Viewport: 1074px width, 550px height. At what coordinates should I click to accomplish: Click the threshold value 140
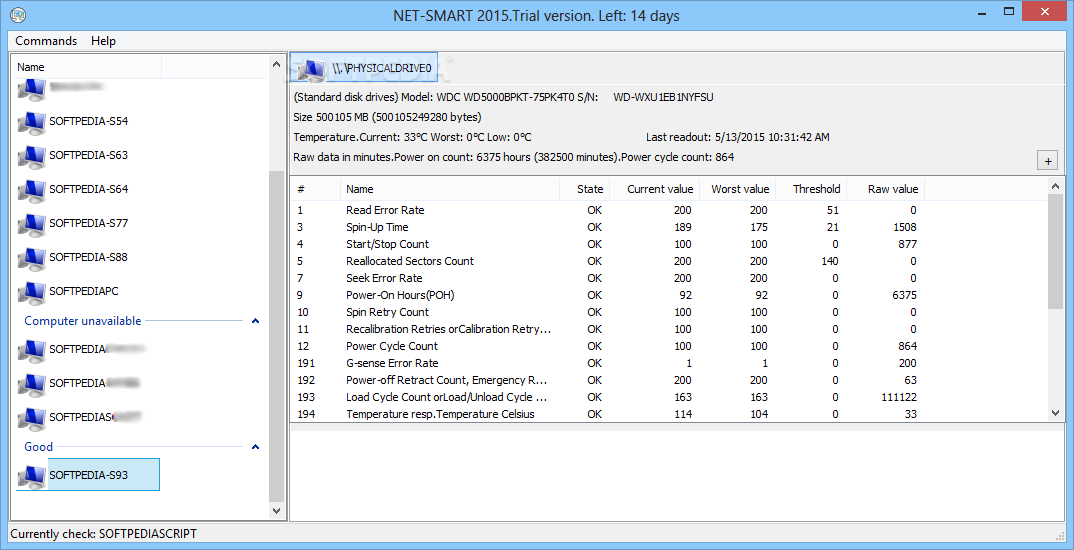[x=828, y=261]
